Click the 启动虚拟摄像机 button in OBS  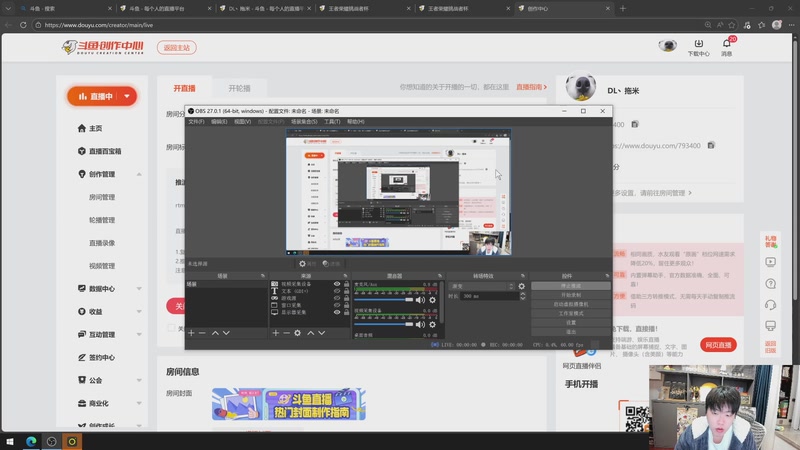click(x=570, y=304)
